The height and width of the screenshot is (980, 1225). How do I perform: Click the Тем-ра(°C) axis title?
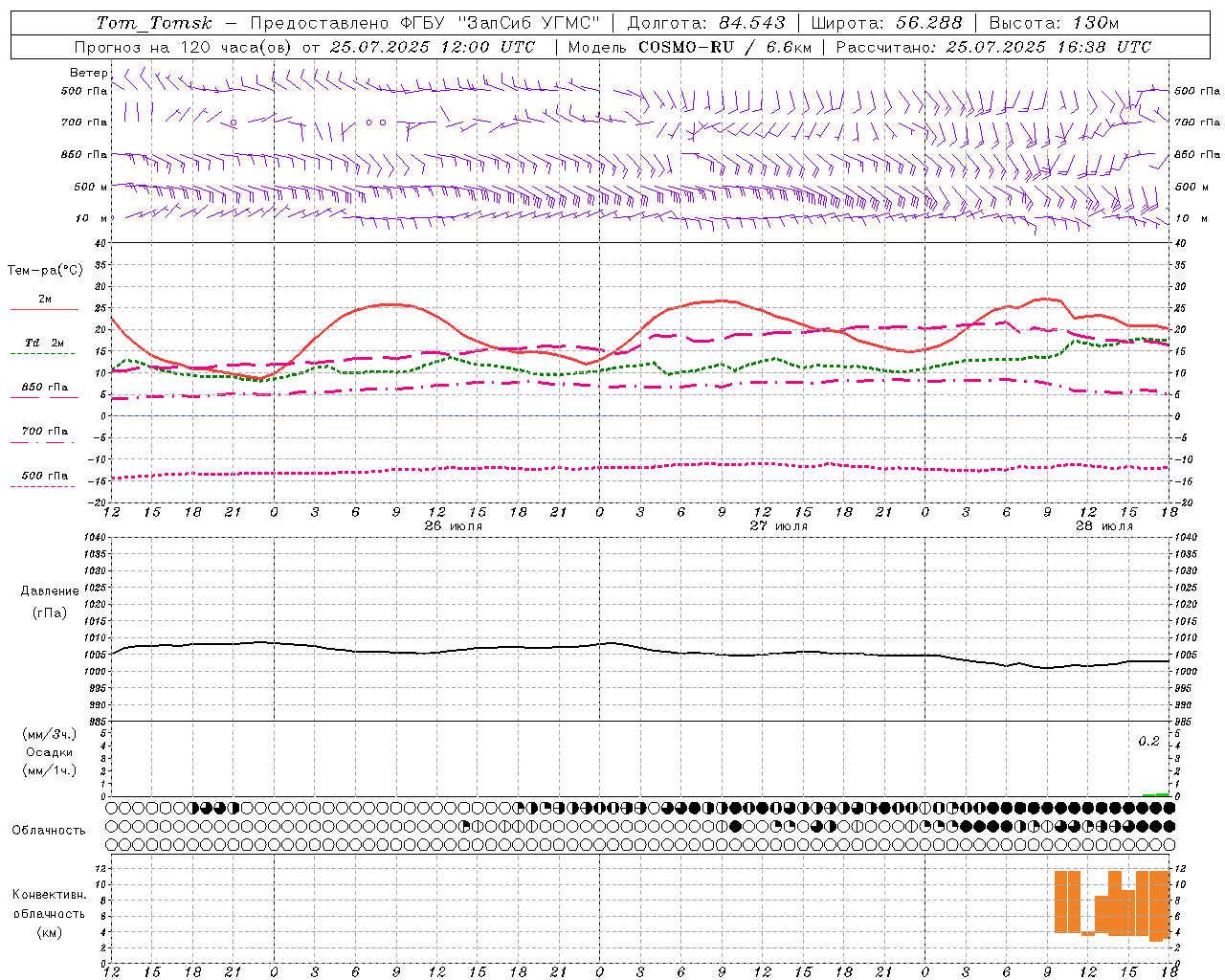45,271
